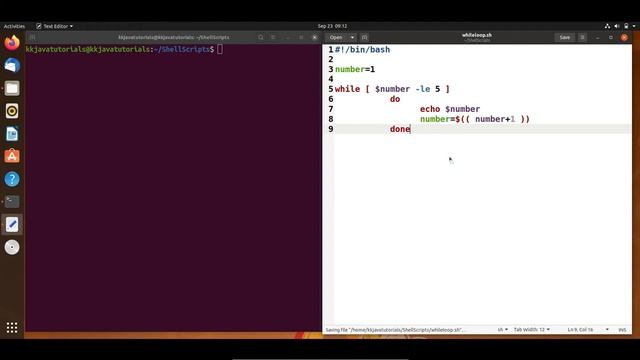The width and height of the screenshot is (640, 360).
Task: Click the Open button in text editor
Action: coord(336,38)
